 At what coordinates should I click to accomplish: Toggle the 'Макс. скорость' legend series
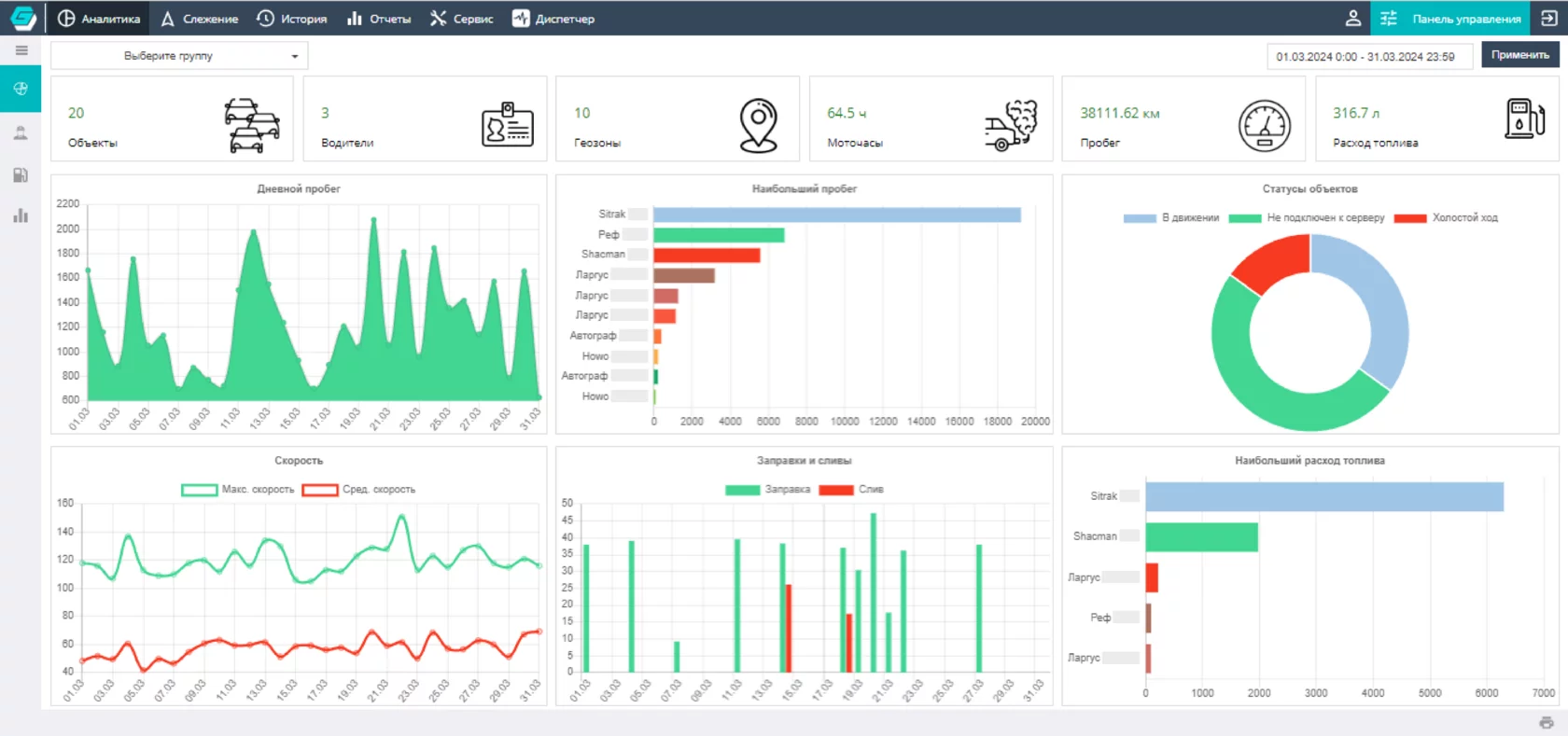tap(238, 490)
